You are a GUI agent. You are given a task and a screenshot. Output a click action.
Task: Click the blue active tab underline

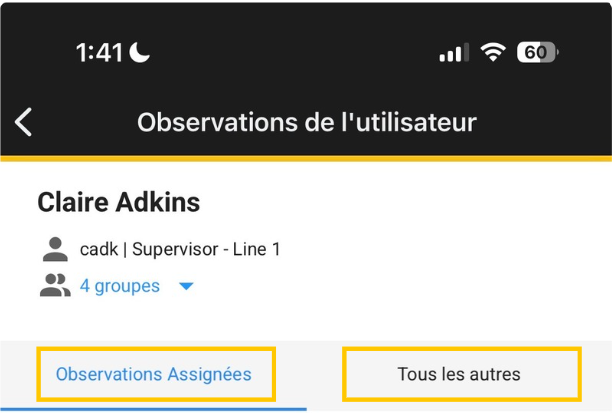tap(154, 408)
